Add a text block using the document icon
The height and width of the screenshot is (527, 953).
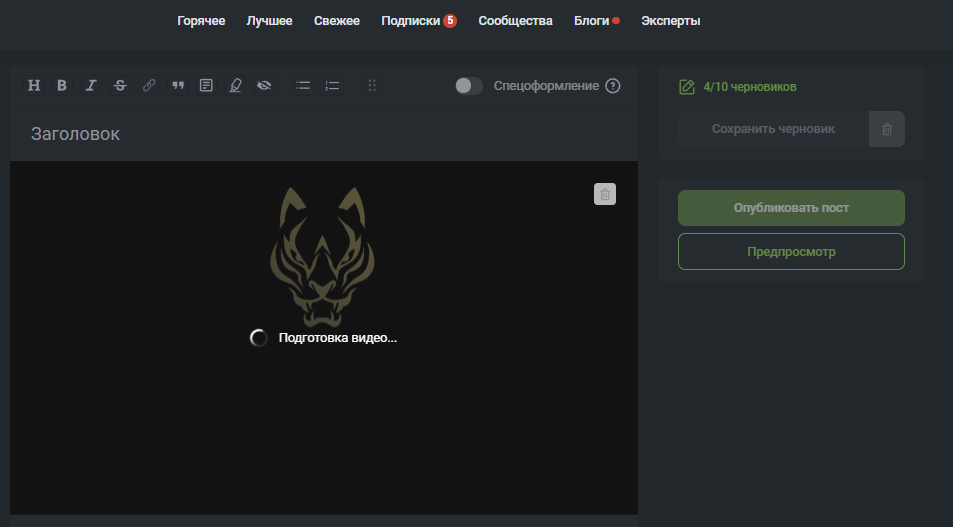[207, 86]
